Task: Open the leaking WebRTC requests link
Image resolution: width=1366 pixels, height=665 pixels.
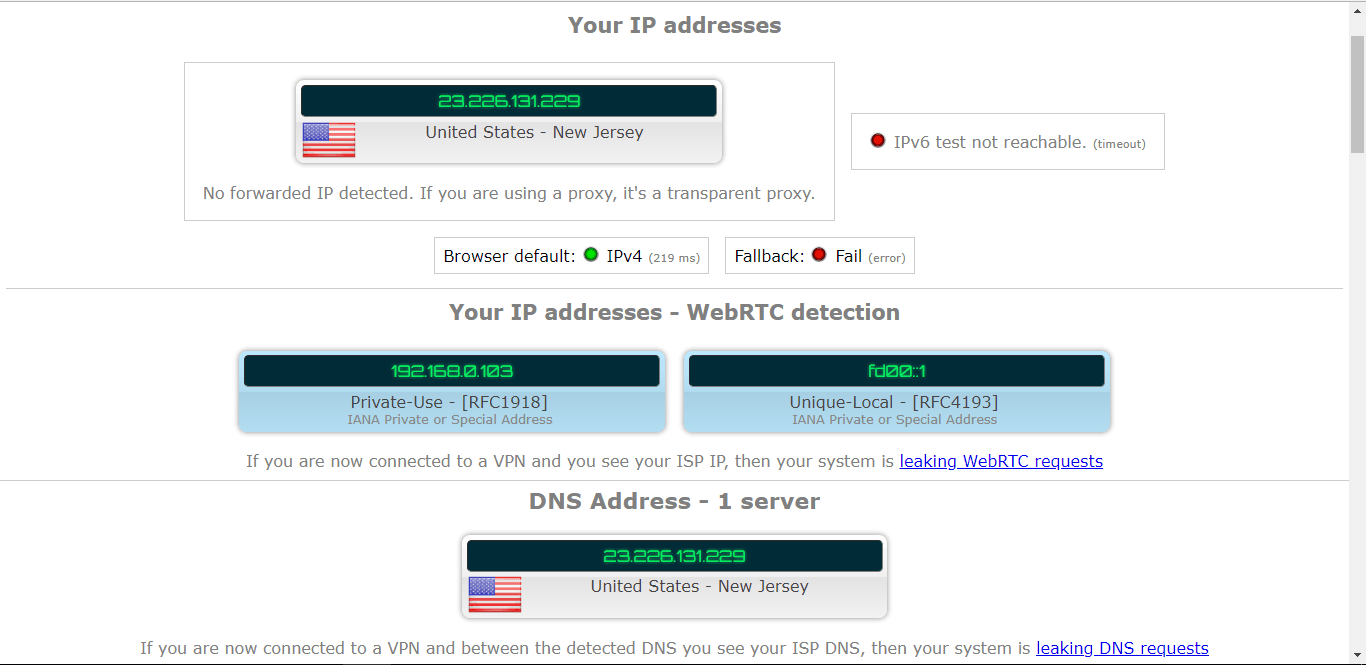Action: pyautogui.click(x=1001, y=461)
